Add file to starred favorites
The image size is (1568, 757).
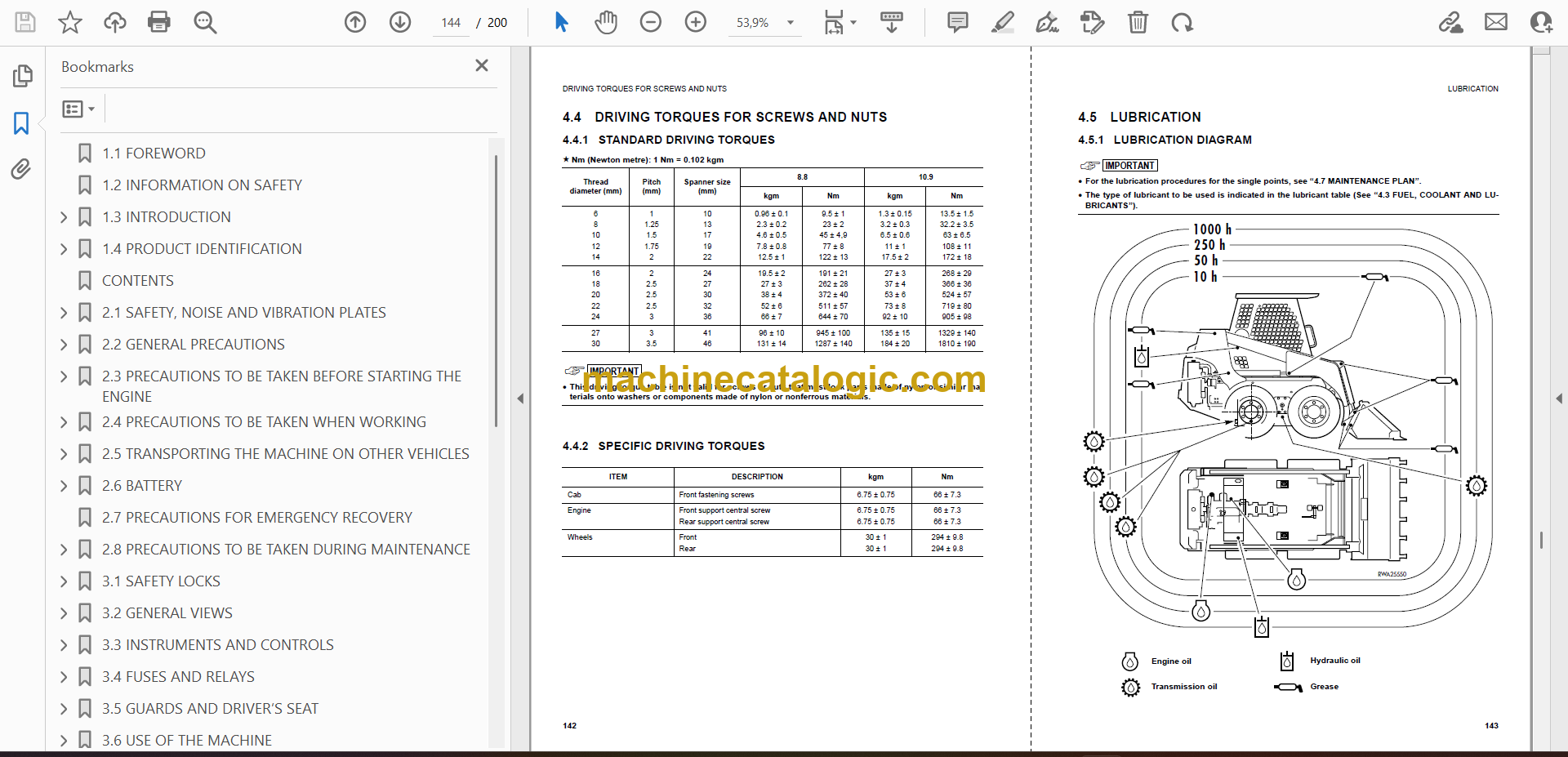pyautogui.click(x=70, y=22)
